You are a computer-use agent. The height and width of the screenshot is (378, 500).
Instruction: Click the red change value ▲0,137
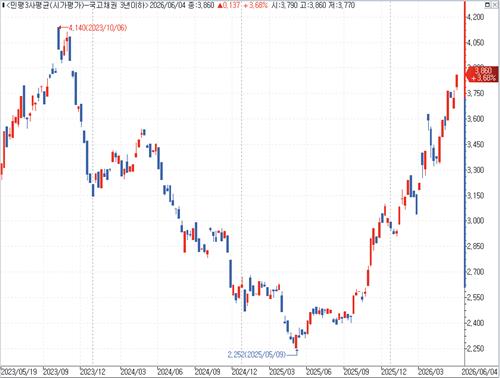coord(228,5)
